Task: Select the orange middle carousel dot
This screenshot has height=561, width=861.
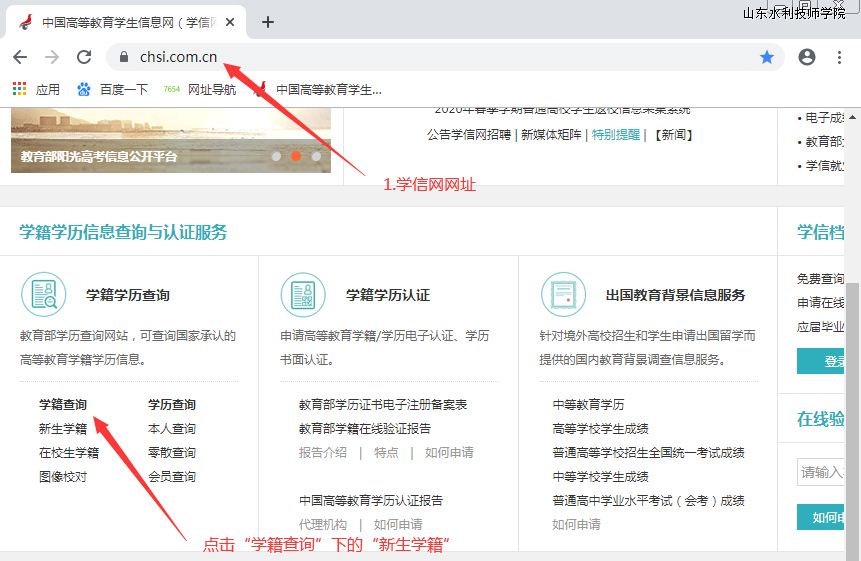Action: [296, 156]
